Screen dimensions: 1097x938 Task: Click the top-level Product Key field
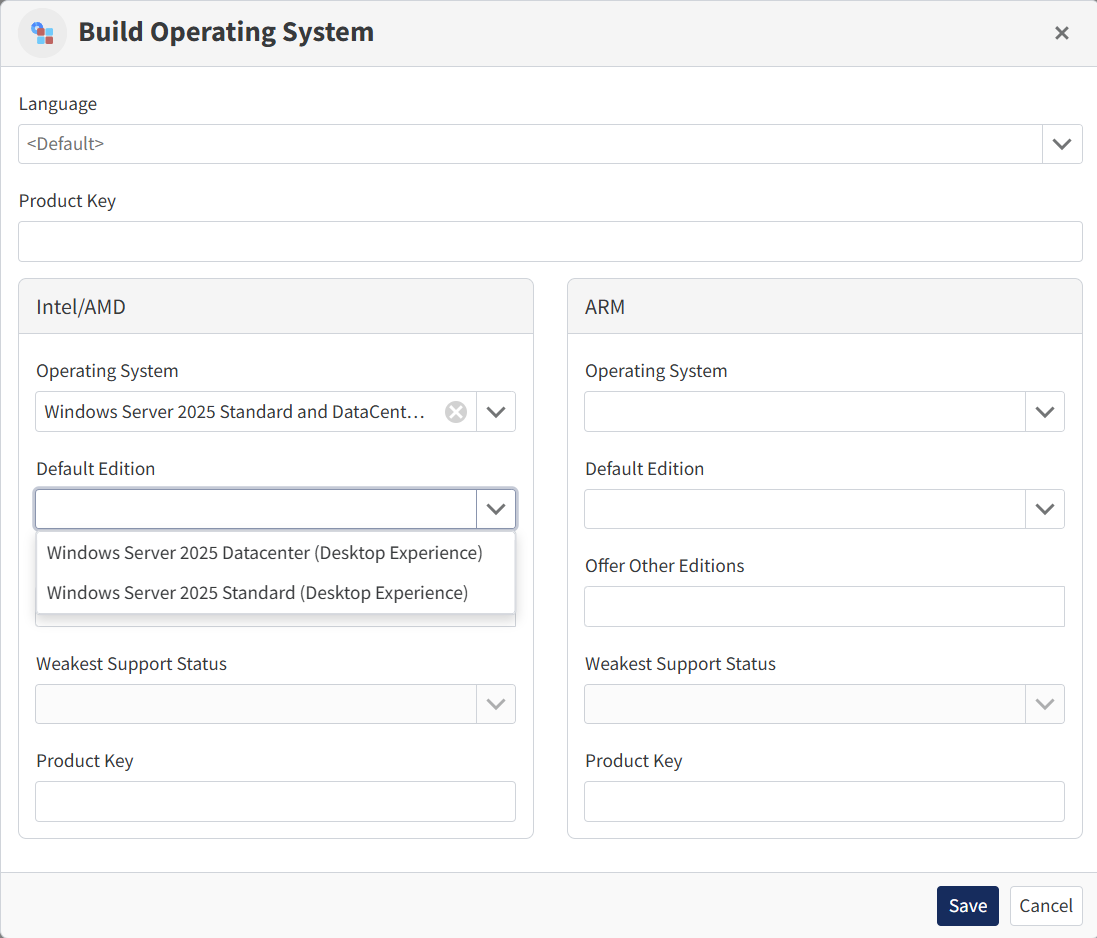pyautogui.click(x=550, y=242)
